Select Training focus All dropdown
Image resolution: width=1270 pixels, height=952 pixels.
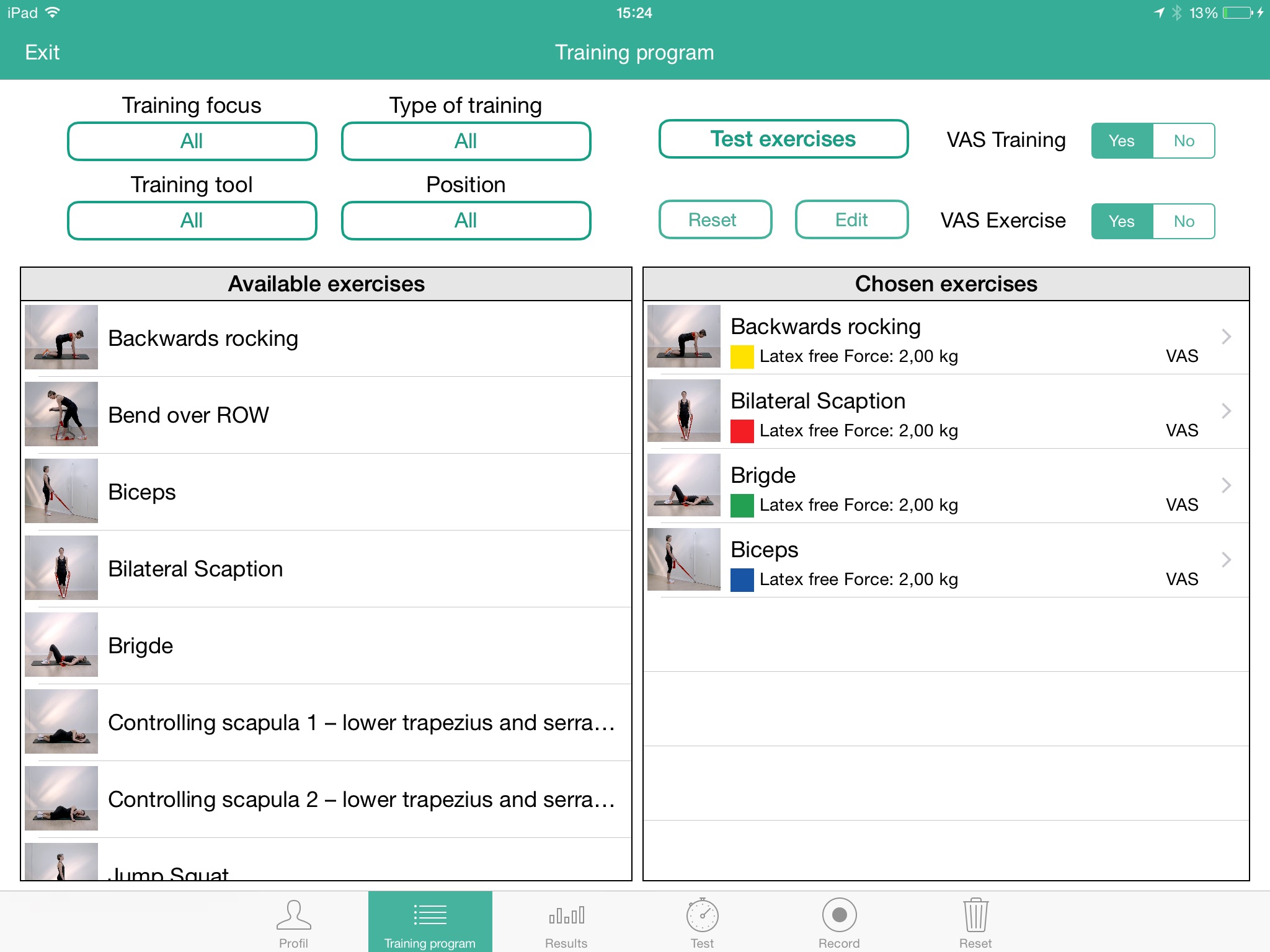[x=193, y=139]
